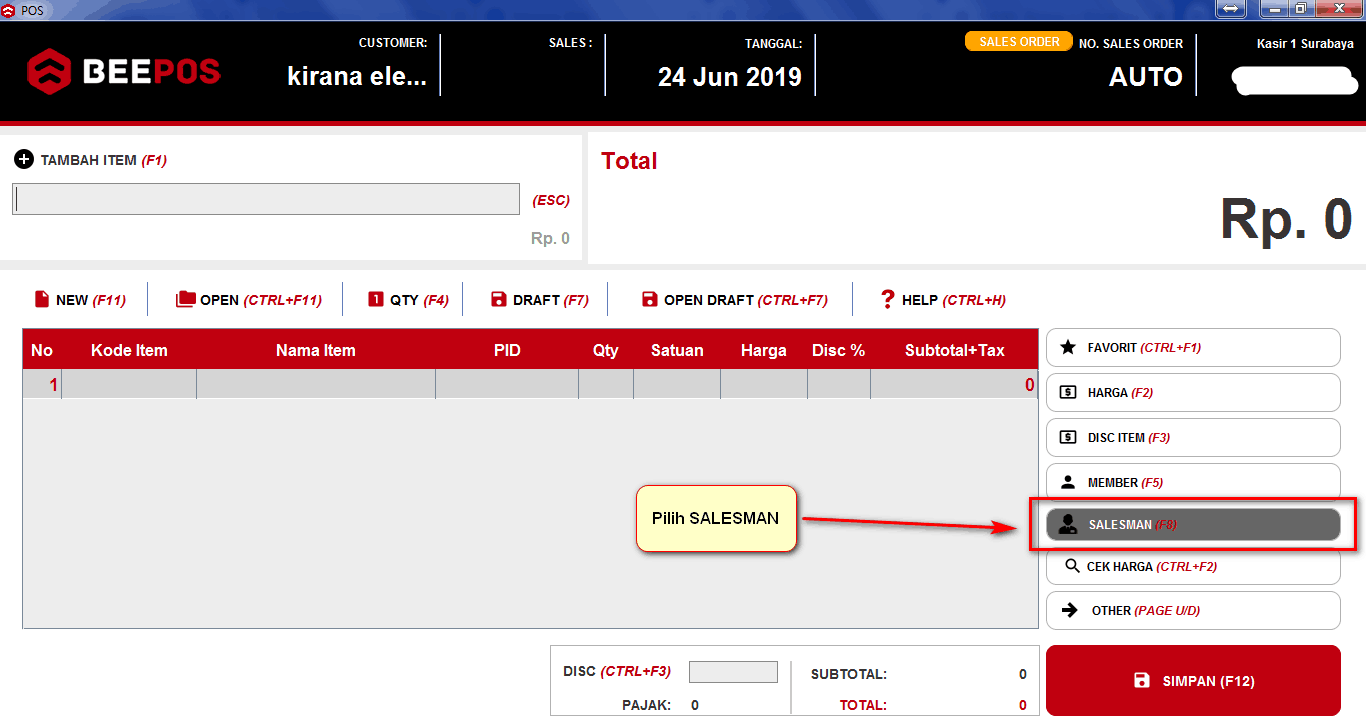Choose MEMBER (F5) button
The image size is (1366, 724).
pyautogui.click(x=1193, y=482)
